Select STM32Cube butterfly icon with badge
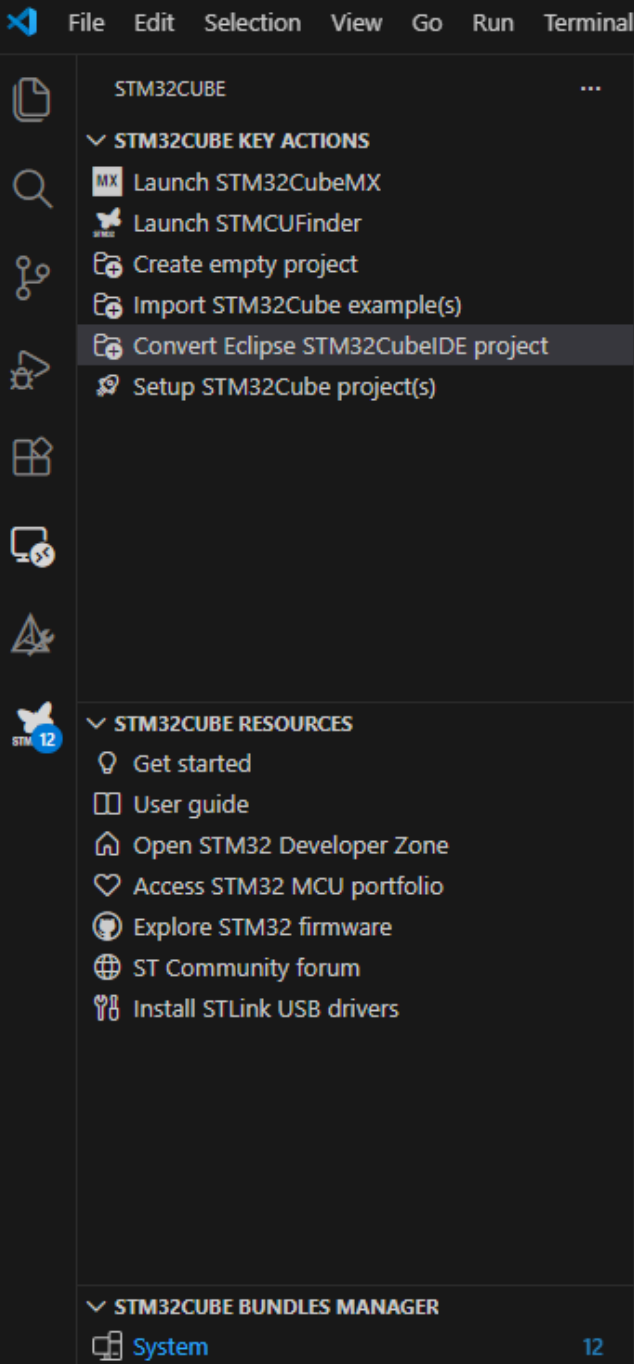 36,726
